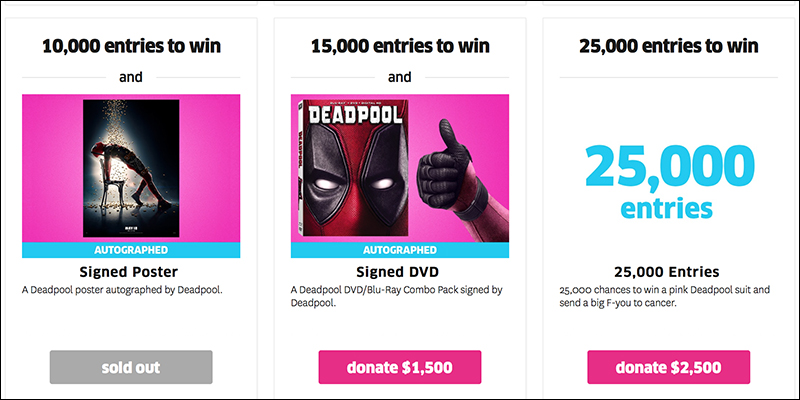Click the pink Deadpool suit description text
Image resolution: width=800 pixels, height=400 pixels.
[665, 296]
